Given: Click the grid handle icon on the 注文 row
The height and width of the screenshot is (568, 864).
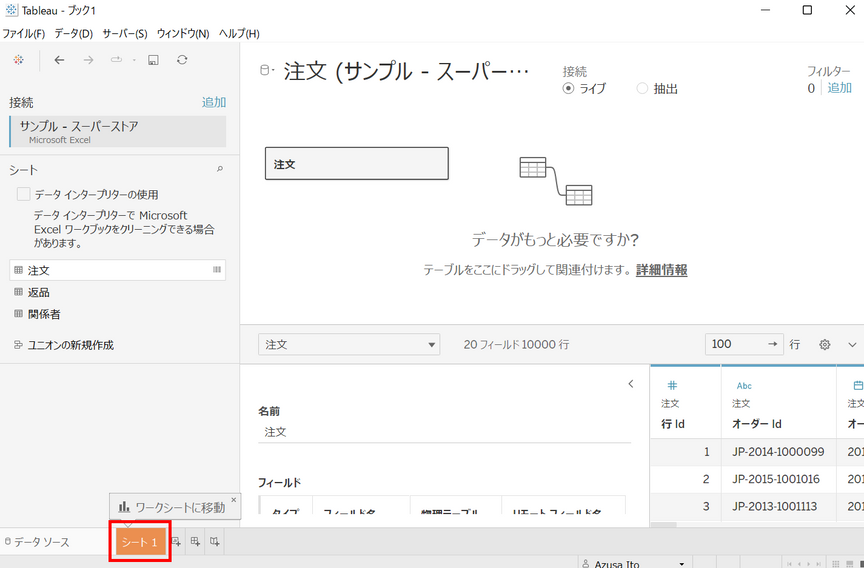Looking at the screenshot, I should pyautogui.click(x=217, y=270).
